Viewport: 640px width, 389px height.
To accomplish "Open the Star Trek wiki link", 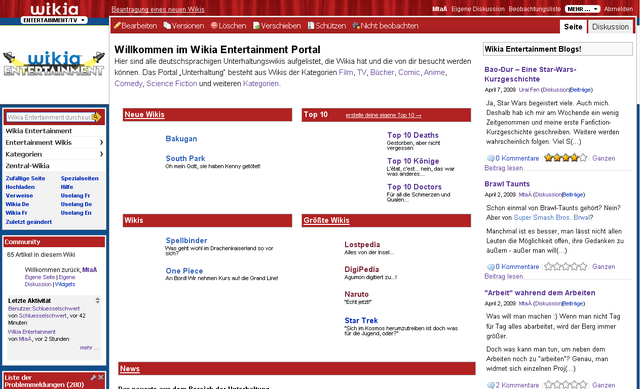I will (361, 320).
